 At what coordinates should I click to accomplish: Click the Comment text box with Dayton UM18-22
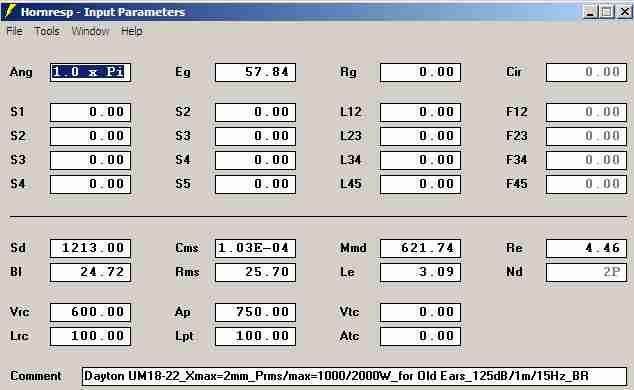coord(354,376)
